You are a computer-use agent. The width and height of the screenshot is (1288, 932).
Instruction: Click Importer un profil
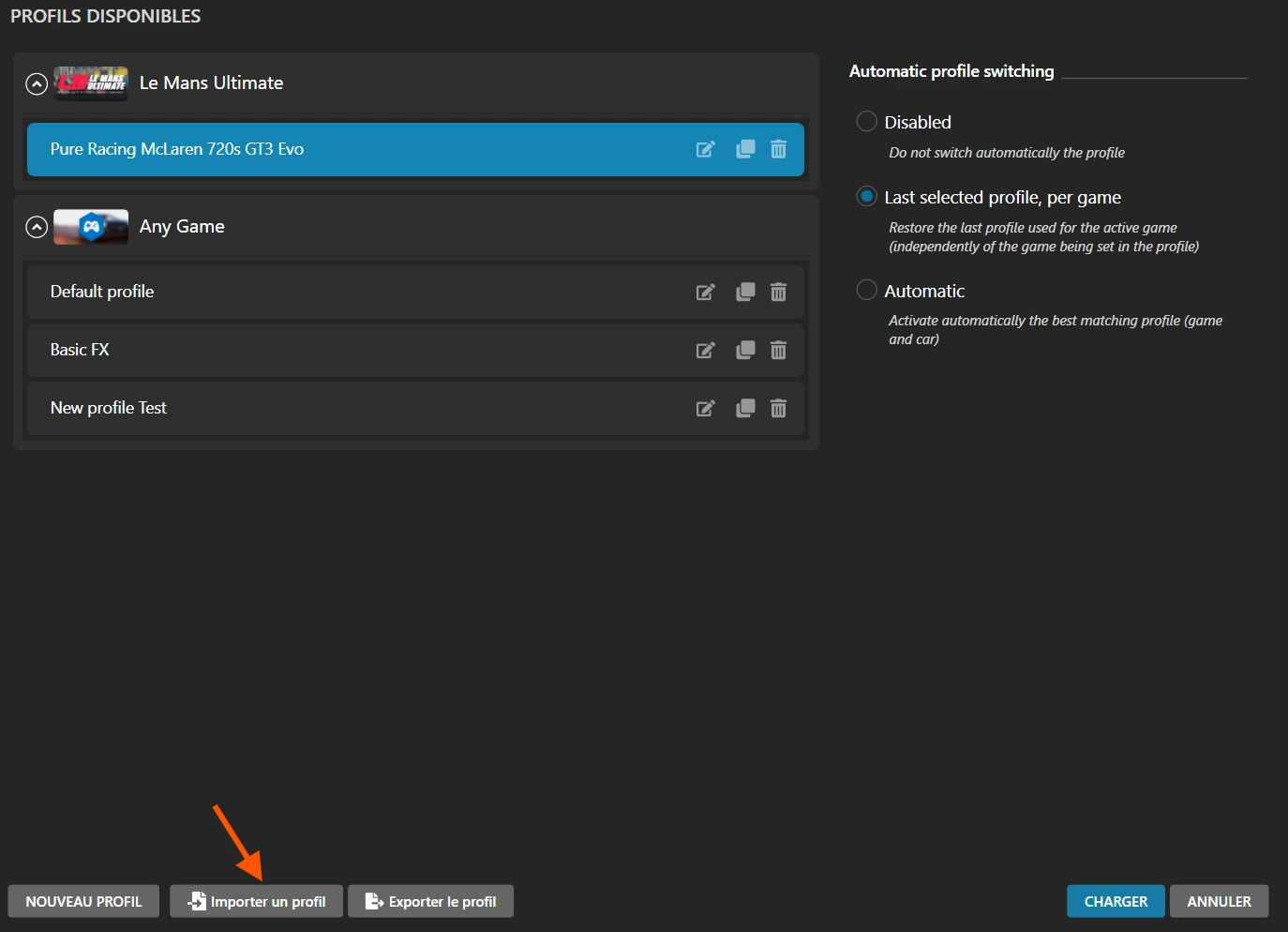[x=256, y=902]
